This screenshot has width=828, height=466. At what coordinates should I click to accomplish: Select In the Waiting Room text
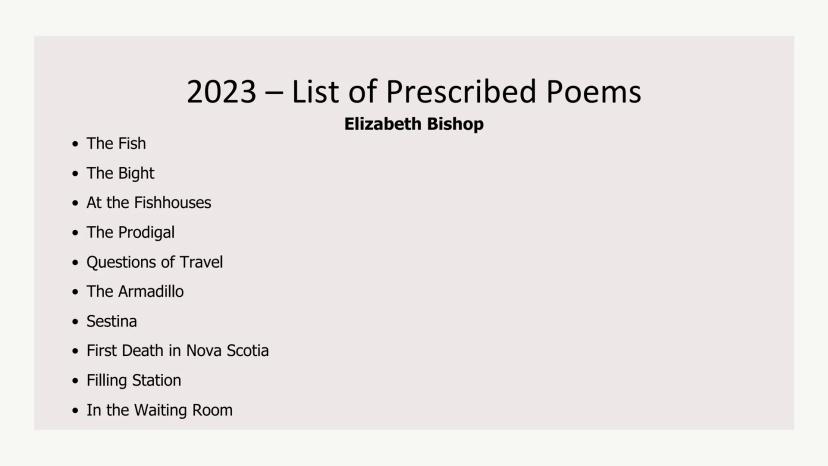point(159,410)
